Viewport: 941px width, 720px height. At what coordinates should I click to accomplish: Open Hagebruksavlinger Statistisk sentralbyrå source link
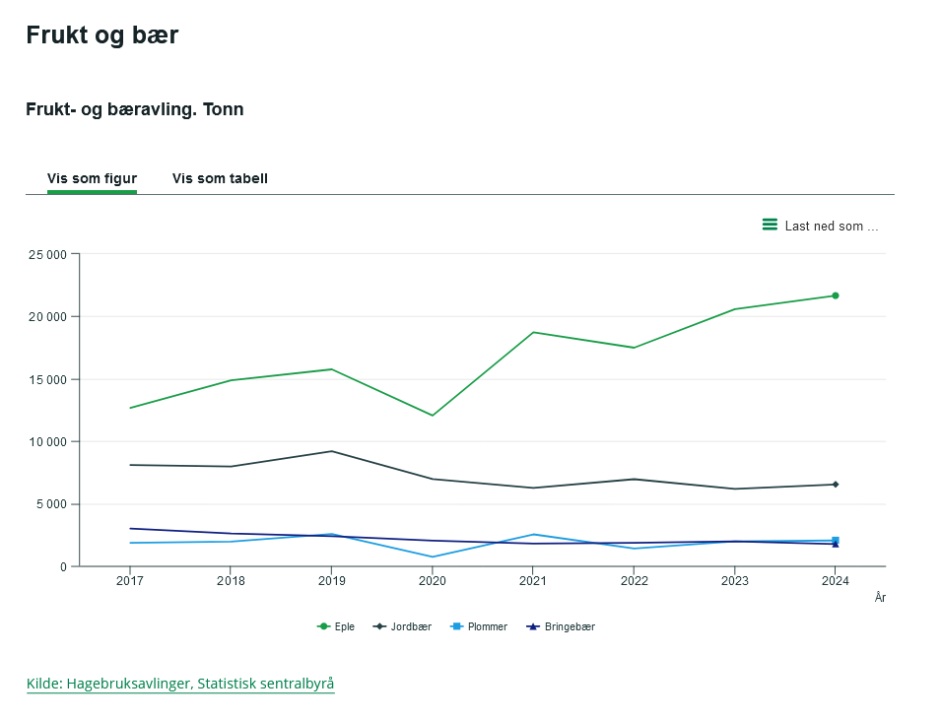coord(180,684)
